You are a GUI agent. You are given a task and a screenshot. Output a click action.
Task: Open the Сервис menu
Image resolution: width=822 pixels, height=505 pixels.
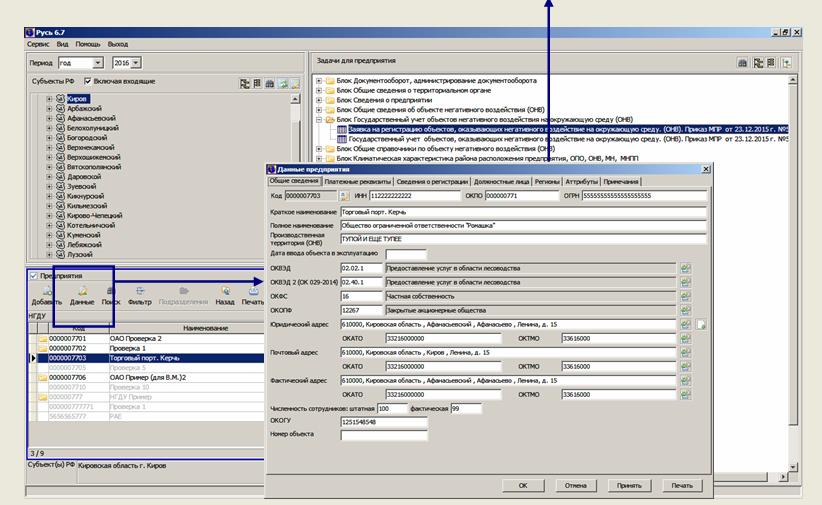tap(38, 44)
